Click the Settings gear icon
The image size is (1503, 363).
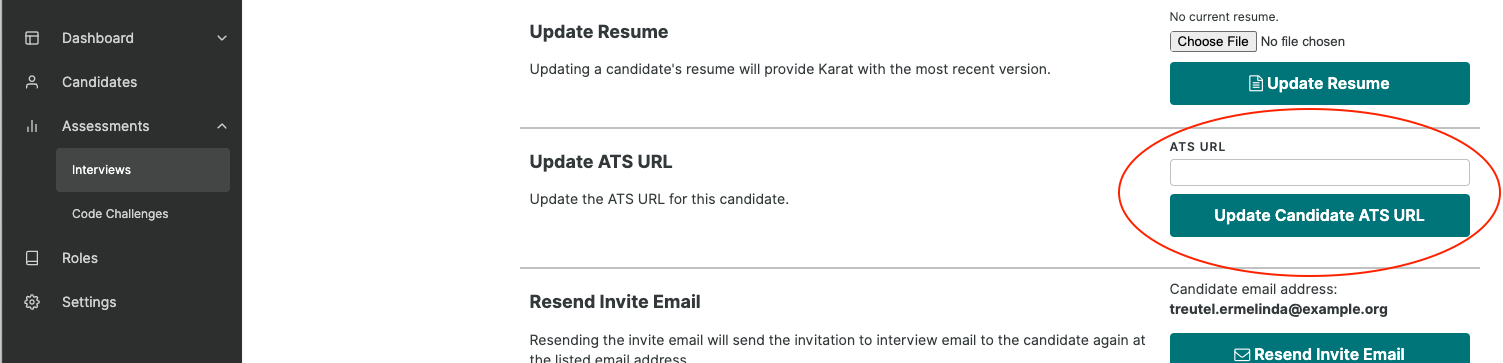point(32,302)
